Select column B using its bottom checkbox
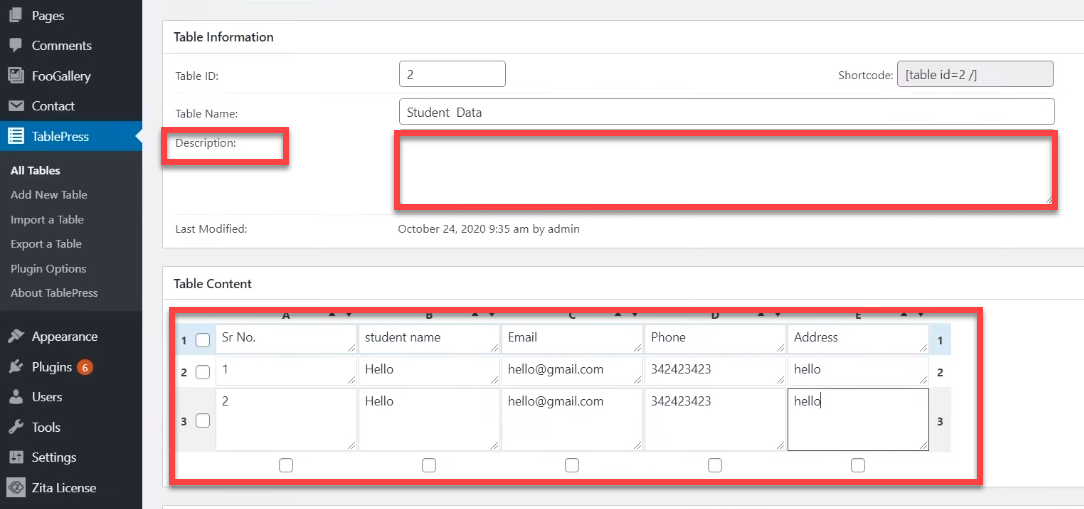The width and height of the screenshot is (1084, 509). (x=429, y=465)
